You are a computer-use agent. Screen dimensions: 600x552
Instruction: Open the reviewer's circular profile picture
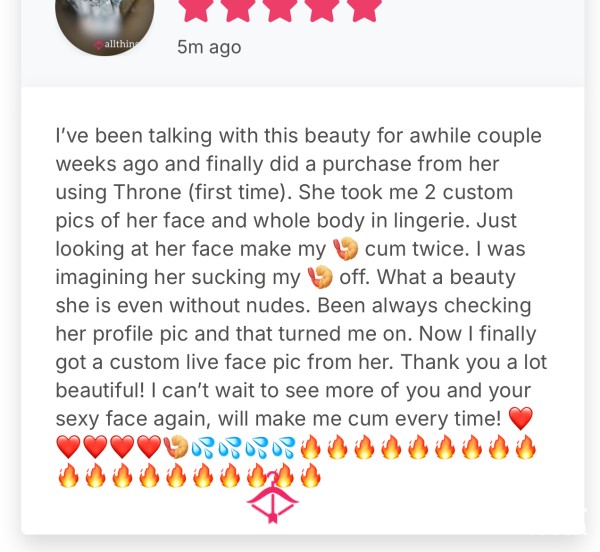pos(104,23)
